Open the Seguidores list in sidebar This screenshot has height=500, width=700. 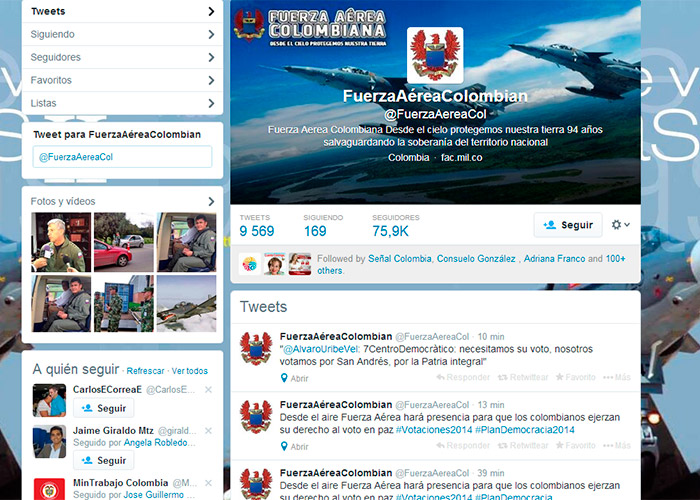121,57
